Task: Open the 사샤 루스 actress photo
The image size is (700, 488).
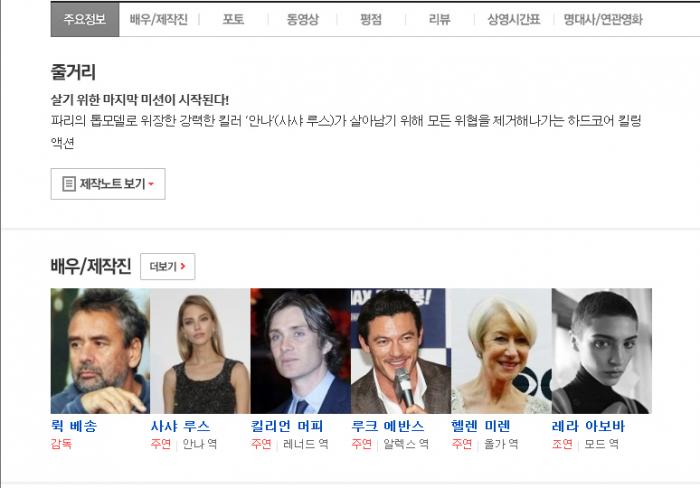Action: [x=200, y=351]
